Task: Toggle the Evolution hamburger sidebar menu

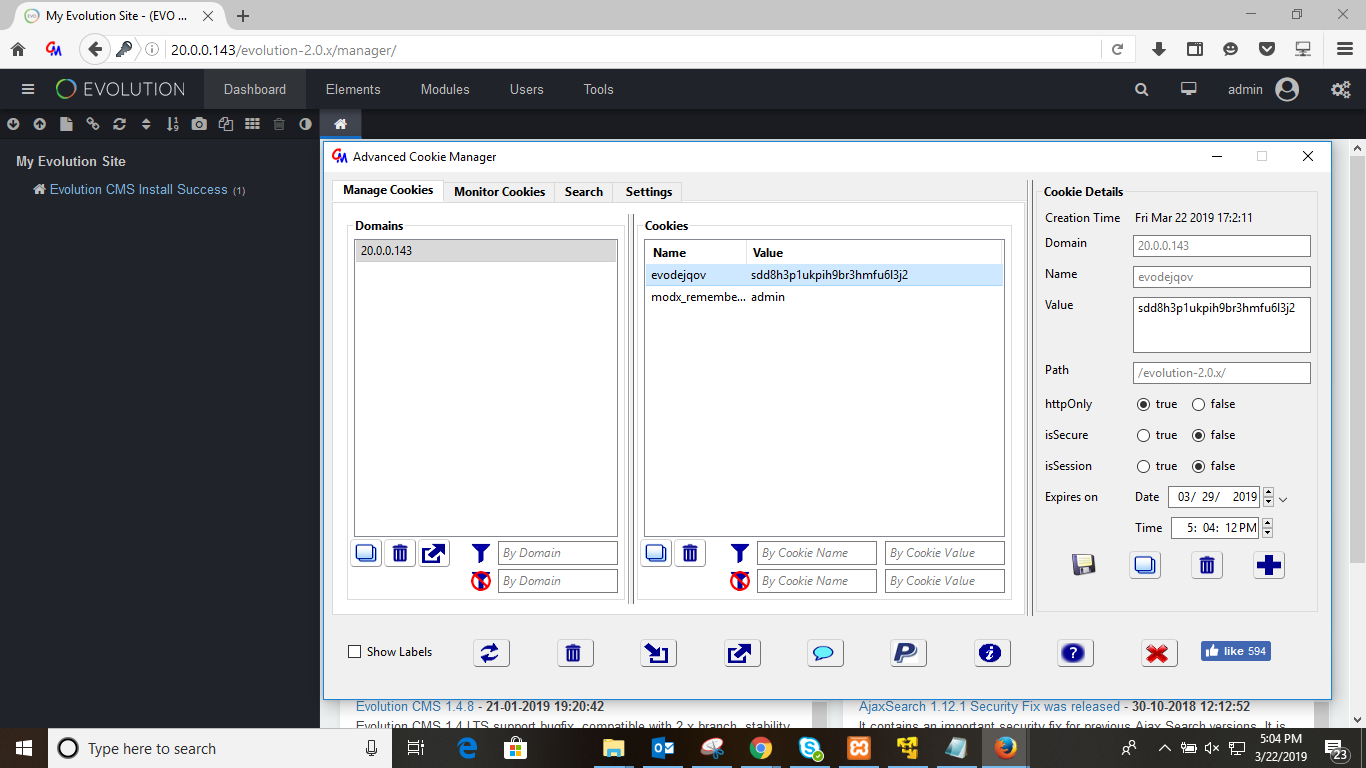Action: click(x=28, y=89)
